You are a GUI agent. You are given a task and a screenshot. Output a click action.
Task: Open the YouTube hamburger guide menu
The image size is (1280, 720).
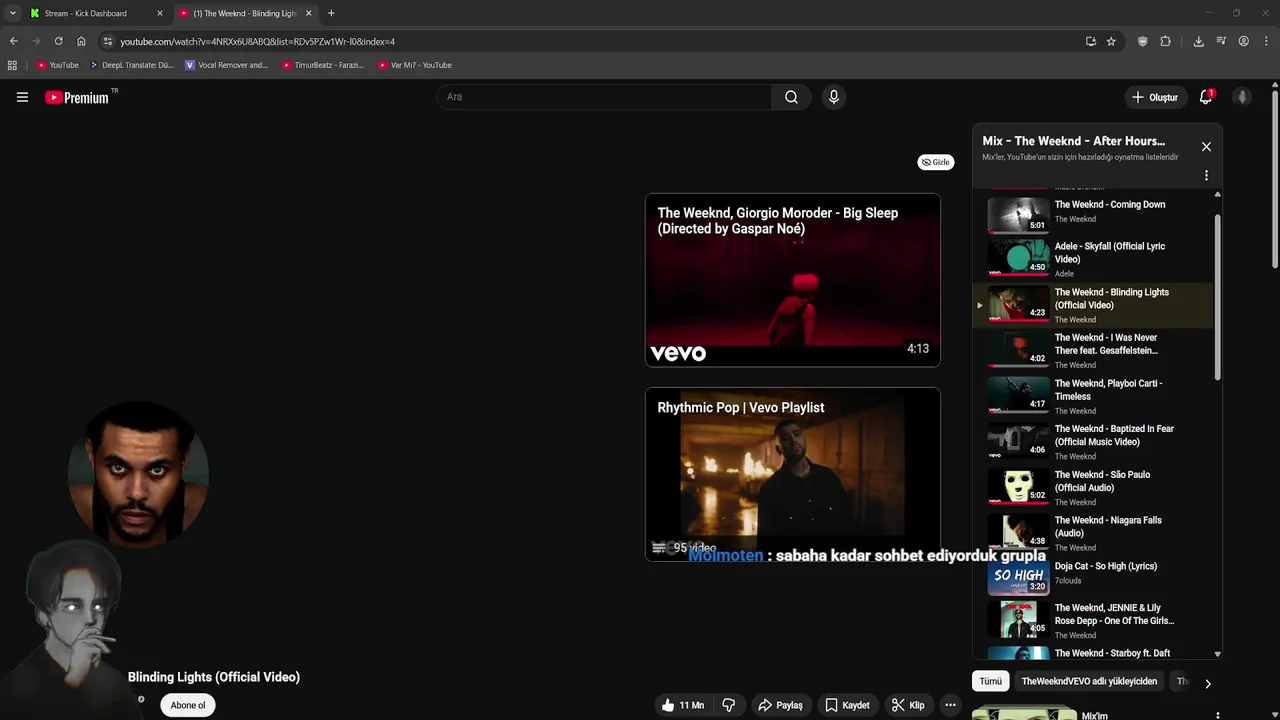(22, 97)
